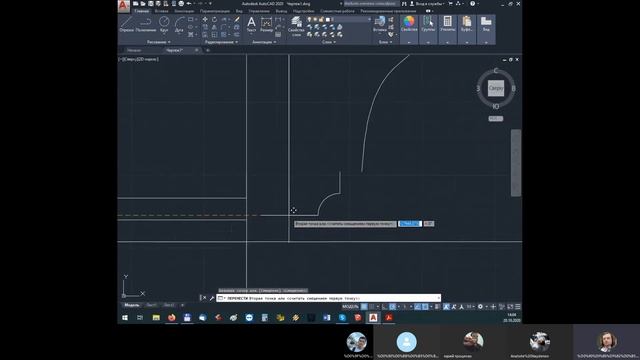Click the vertical navigation bar on right side
The height and width of the screenshot is (360, 640).
pos(516,163)
